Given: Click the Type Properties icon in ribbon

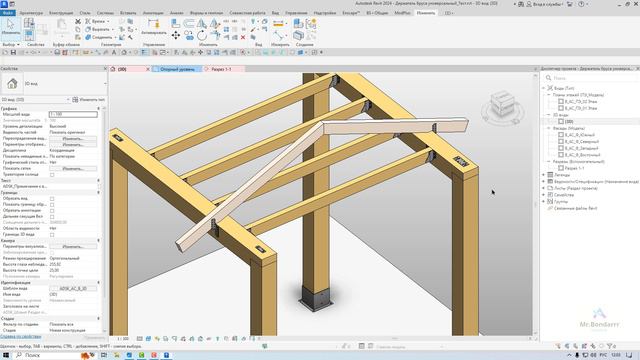Looking at the screenshot, I should [x=29, y=23].
